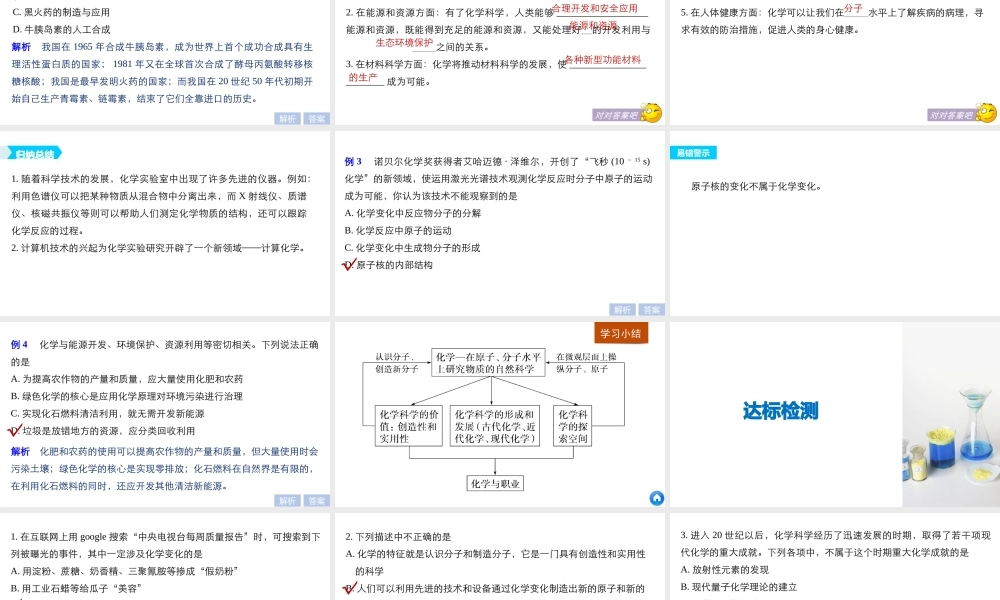Click option B. 绿色化学的核心
This screenshot has width=1000, height=600.
[126, 396]
